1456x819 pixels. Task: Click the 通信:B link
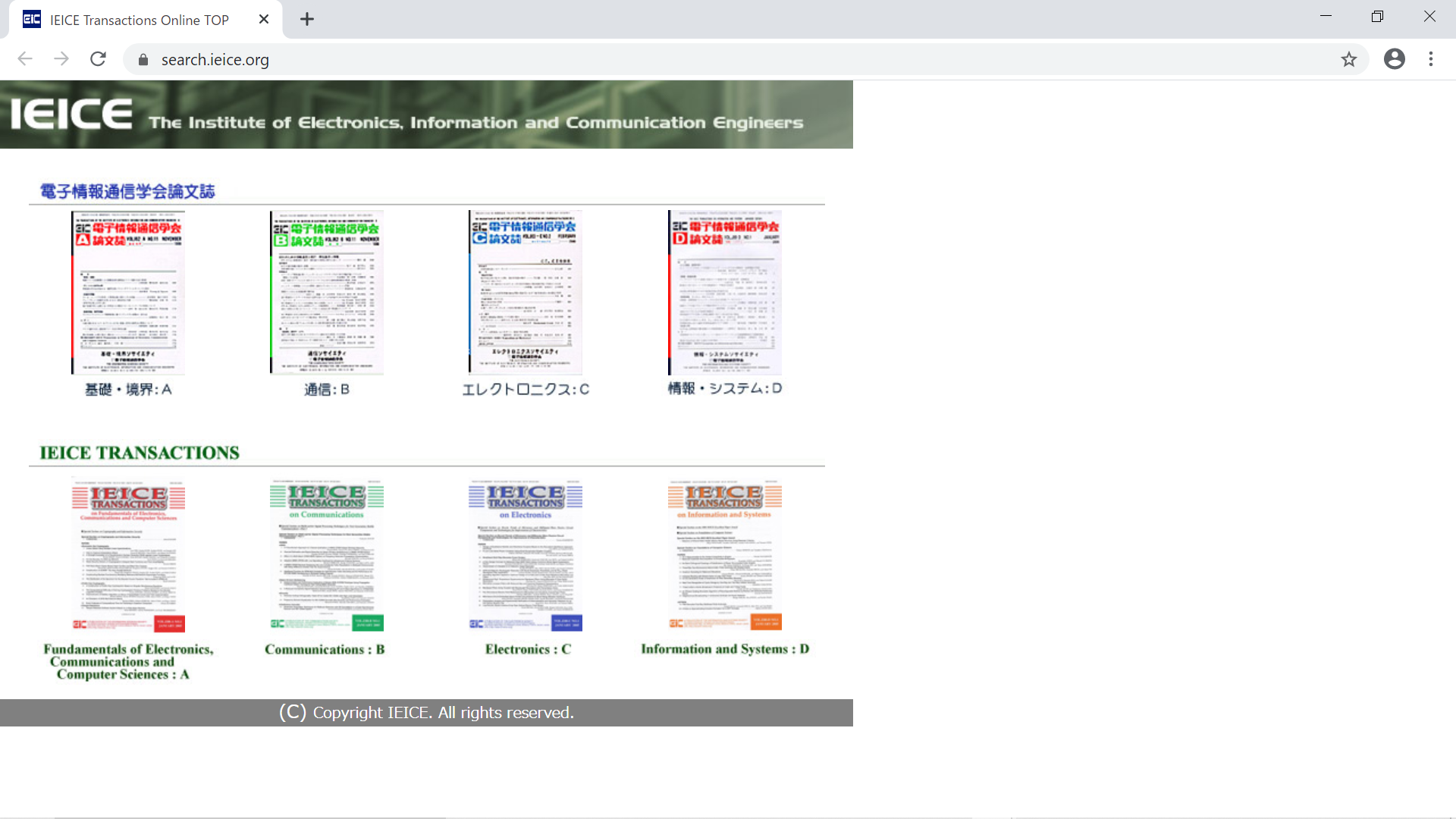[327, 390]
